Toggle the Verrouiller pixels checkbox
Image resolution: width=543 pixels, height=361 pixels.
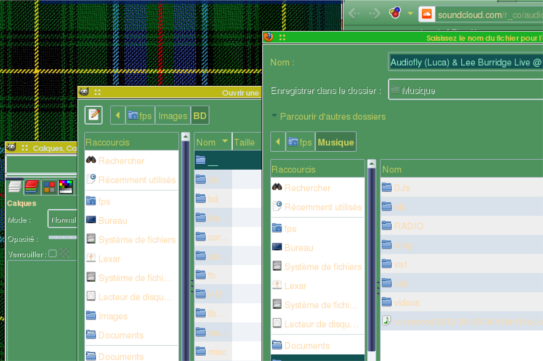[x=53, y=254]
